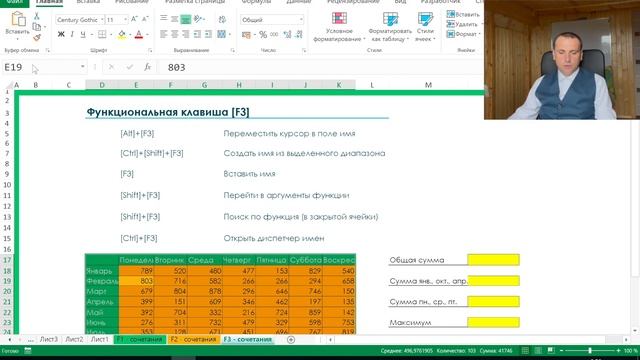Apply borders with the borders icon
The height and width of the screenshot is (360, 640).
(x=102, y=34)
